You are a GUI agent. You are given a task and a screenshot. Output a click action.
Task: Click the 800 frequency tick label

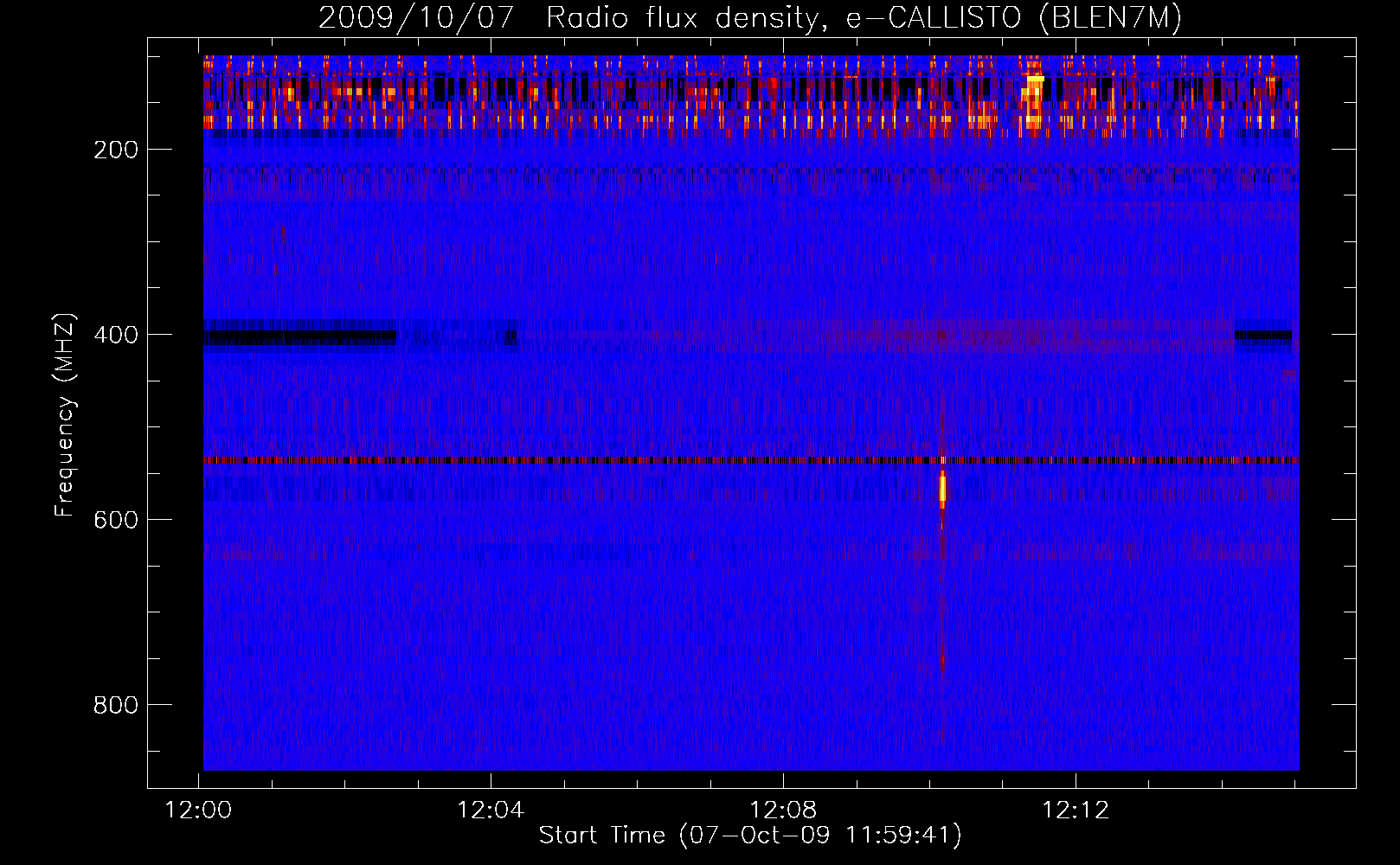116,705
